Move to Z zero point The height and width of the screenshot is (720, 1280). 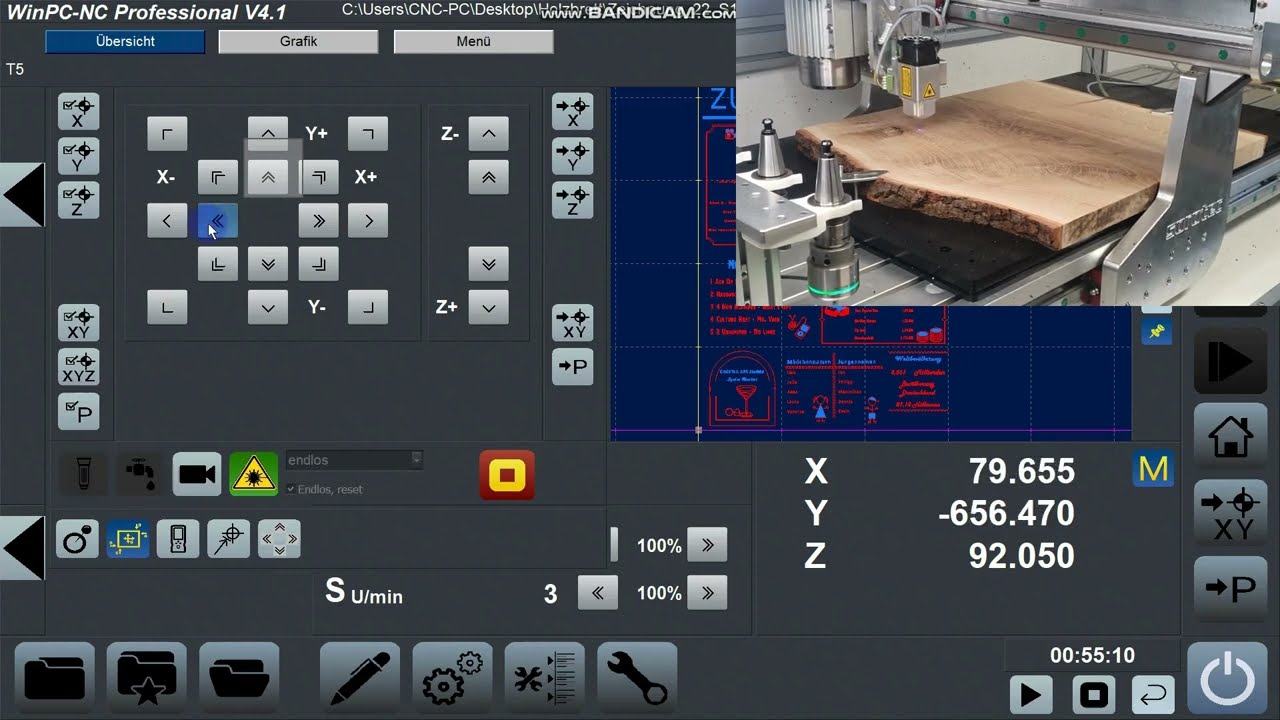(573, 200)
